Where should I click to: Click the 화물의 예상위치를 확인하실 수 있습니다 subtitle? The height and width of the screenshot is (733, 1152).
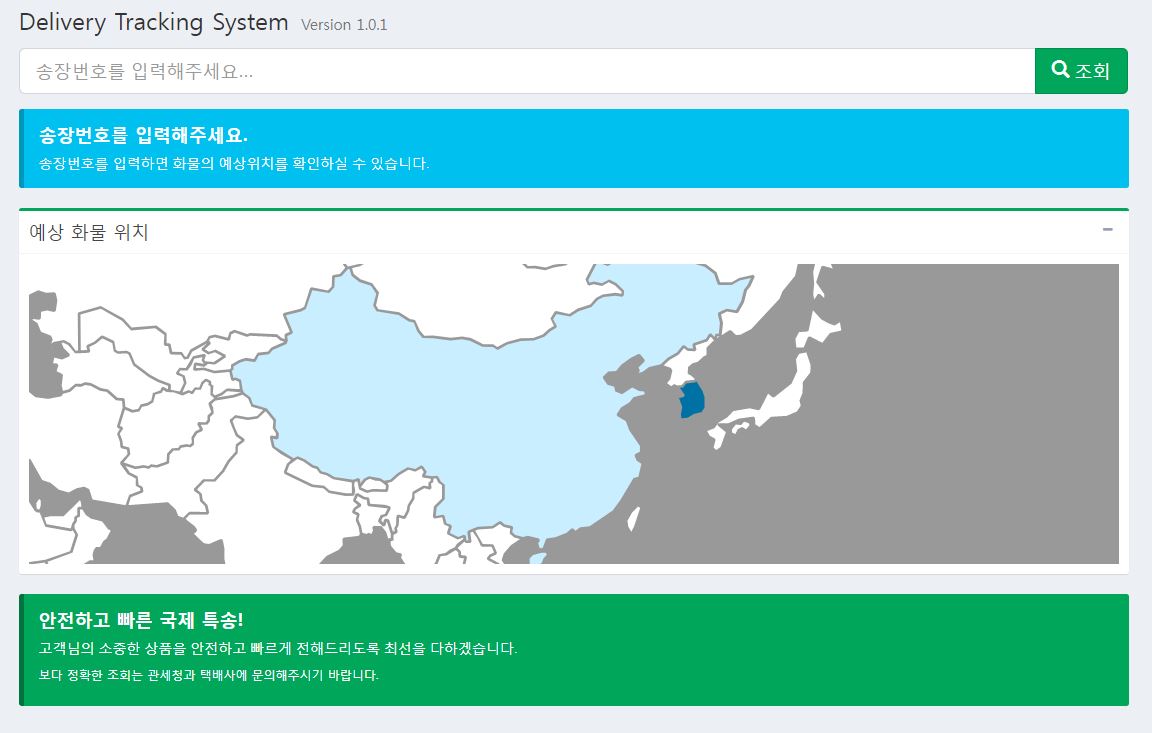234,163
